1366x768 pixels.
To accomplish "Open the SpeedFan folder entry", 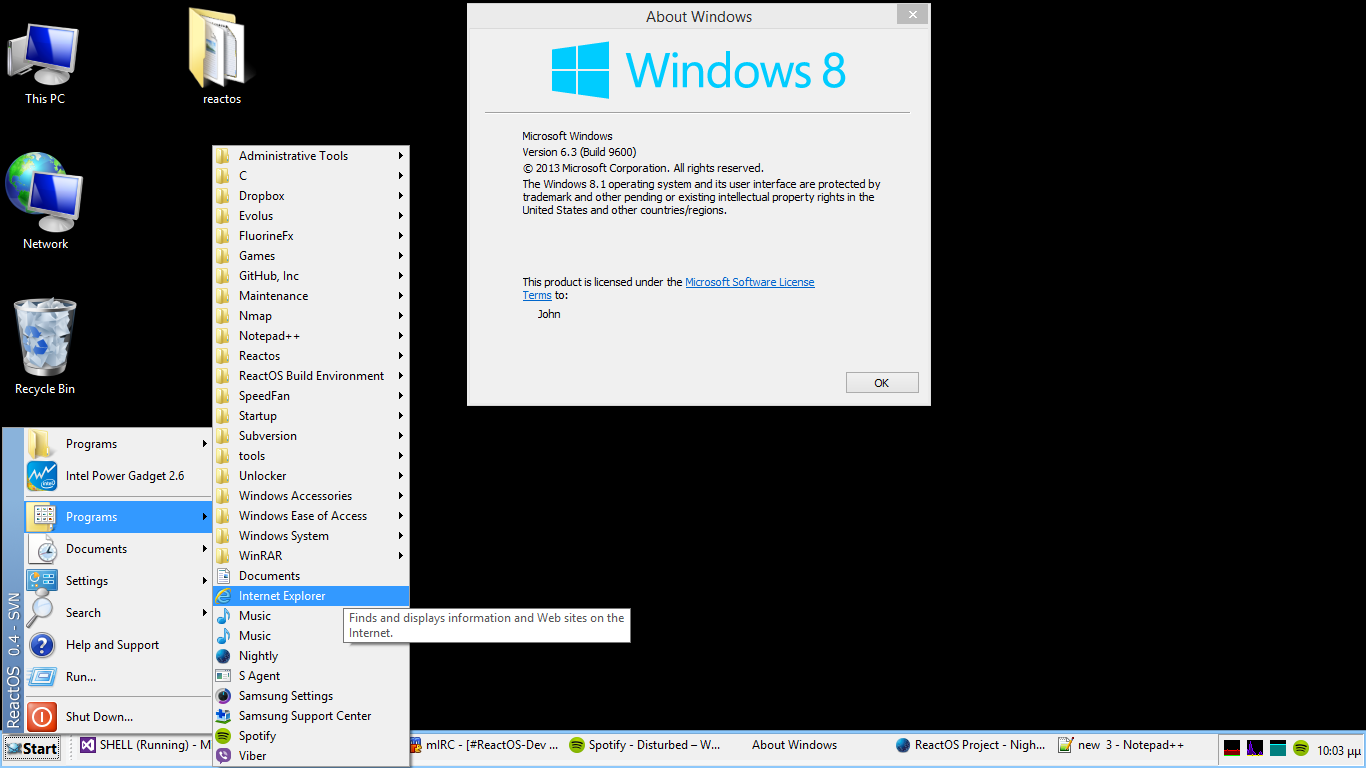I will pos(311,396).
